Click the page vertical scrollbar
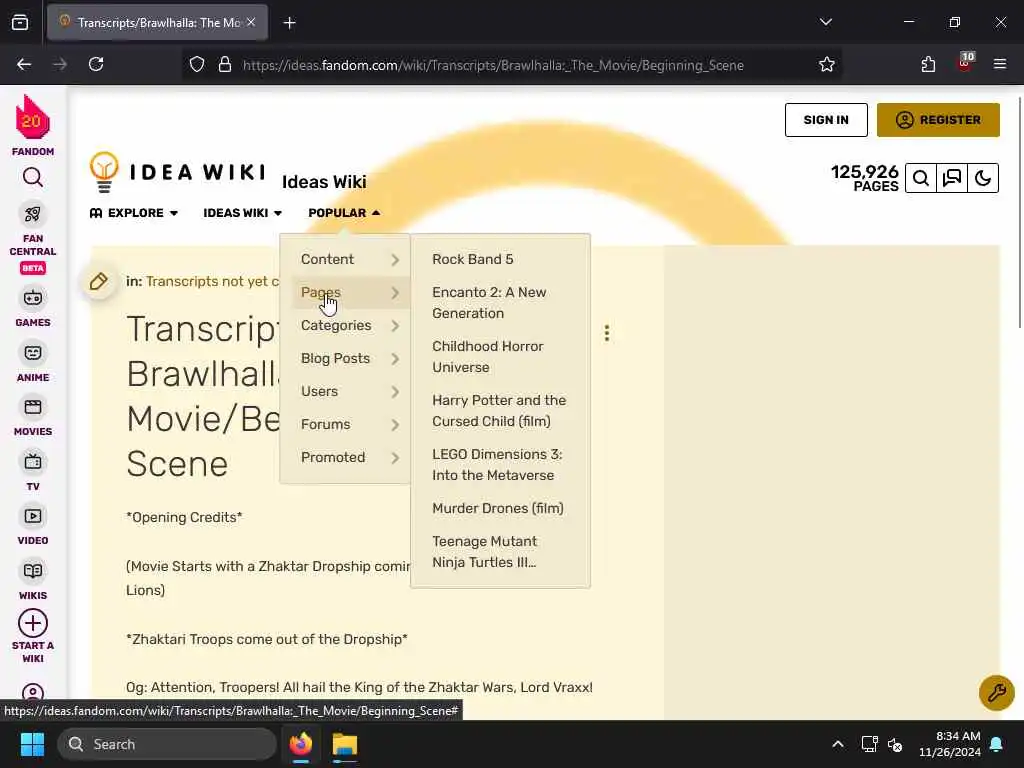1024x768 pixels. point(1020,212)
